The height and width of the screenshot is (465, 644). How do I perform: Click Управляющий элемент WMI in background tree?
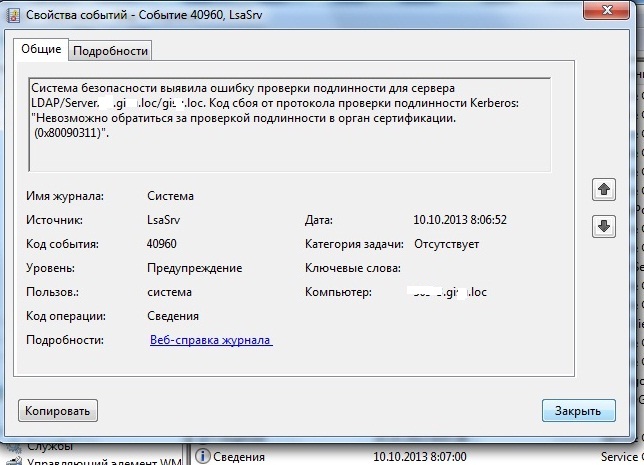[104, 461]
